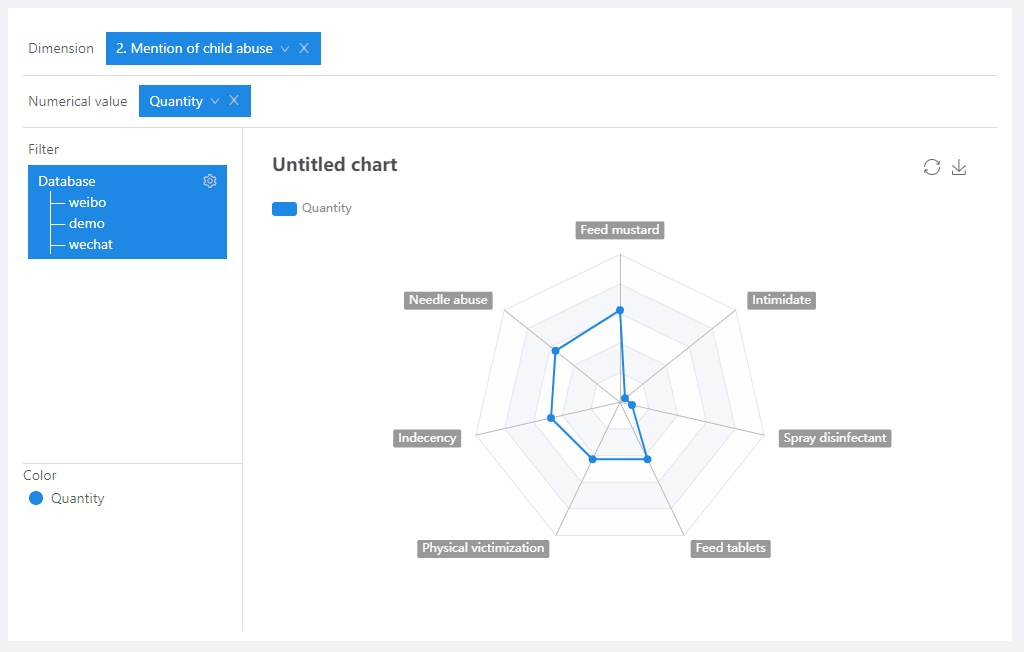The image size is (1024, 652).
Task: Expand the Quantity tag dropdown arrow
Action: click(x=215, y=101)
